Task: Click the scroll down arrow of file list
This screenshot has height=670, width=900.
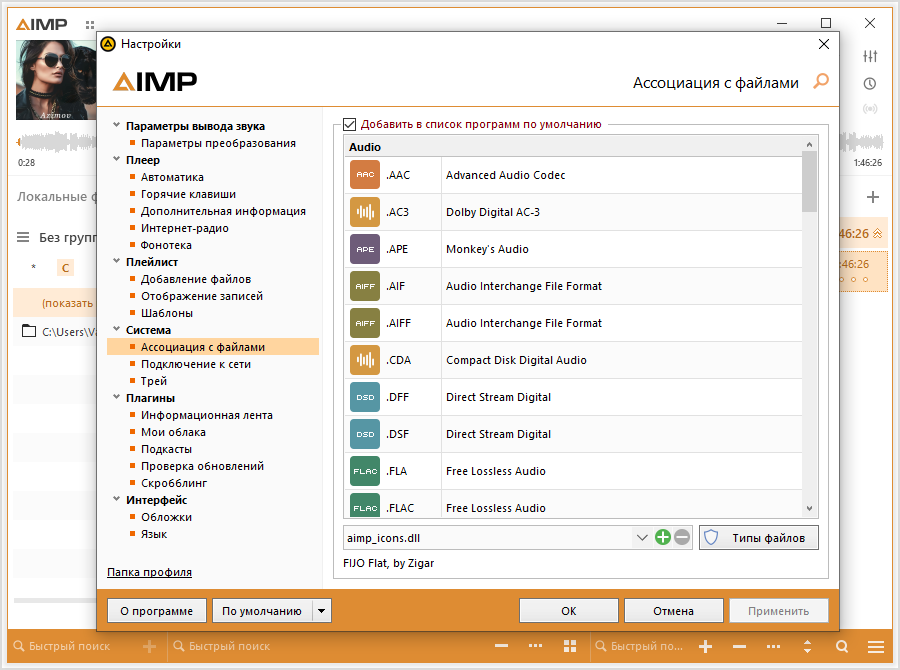Action: click(809, 508)
